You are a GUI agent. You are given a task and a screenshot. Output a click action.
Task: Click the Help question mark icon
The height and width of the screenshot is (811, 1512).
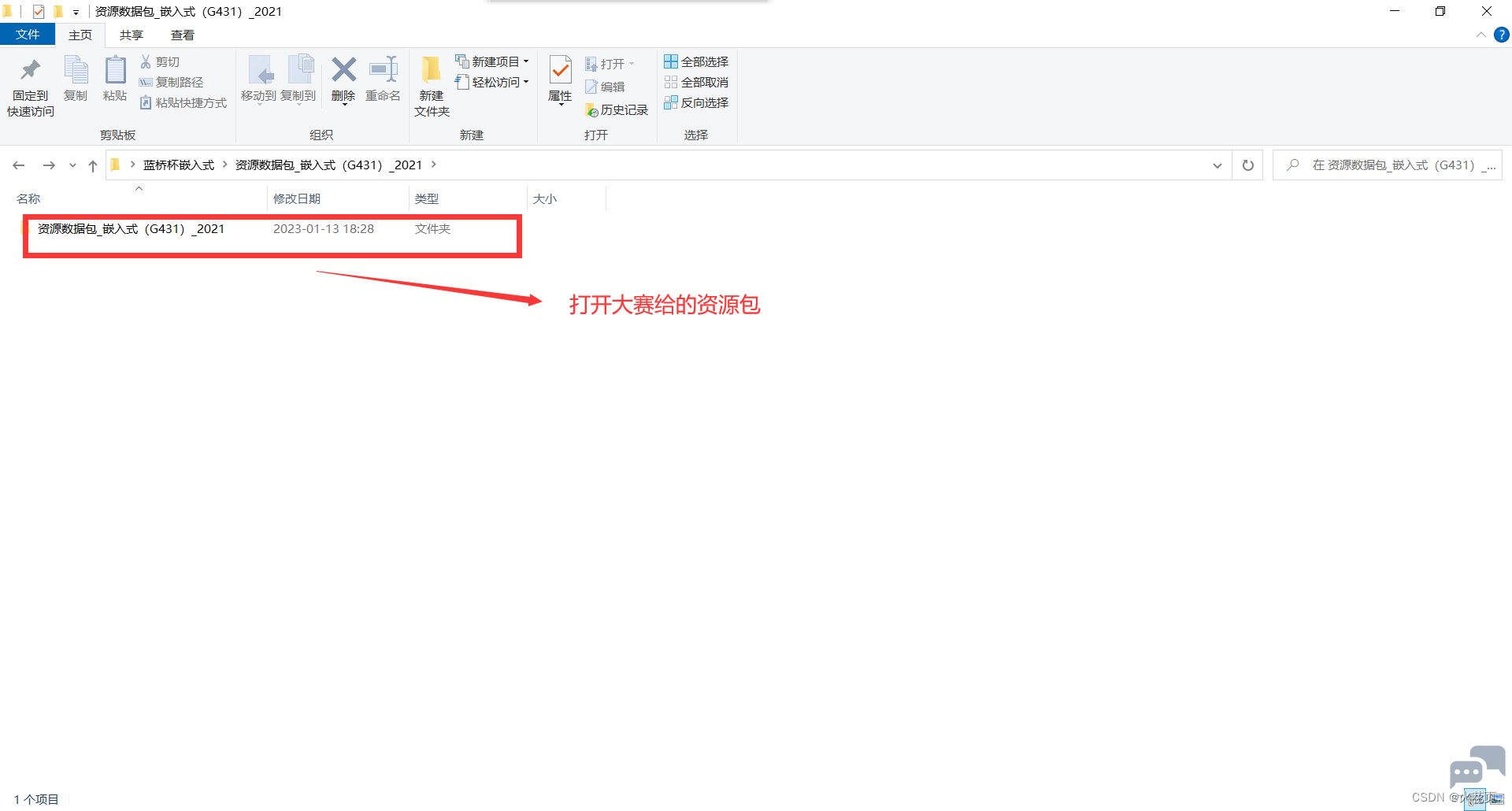coord(1502,35)
